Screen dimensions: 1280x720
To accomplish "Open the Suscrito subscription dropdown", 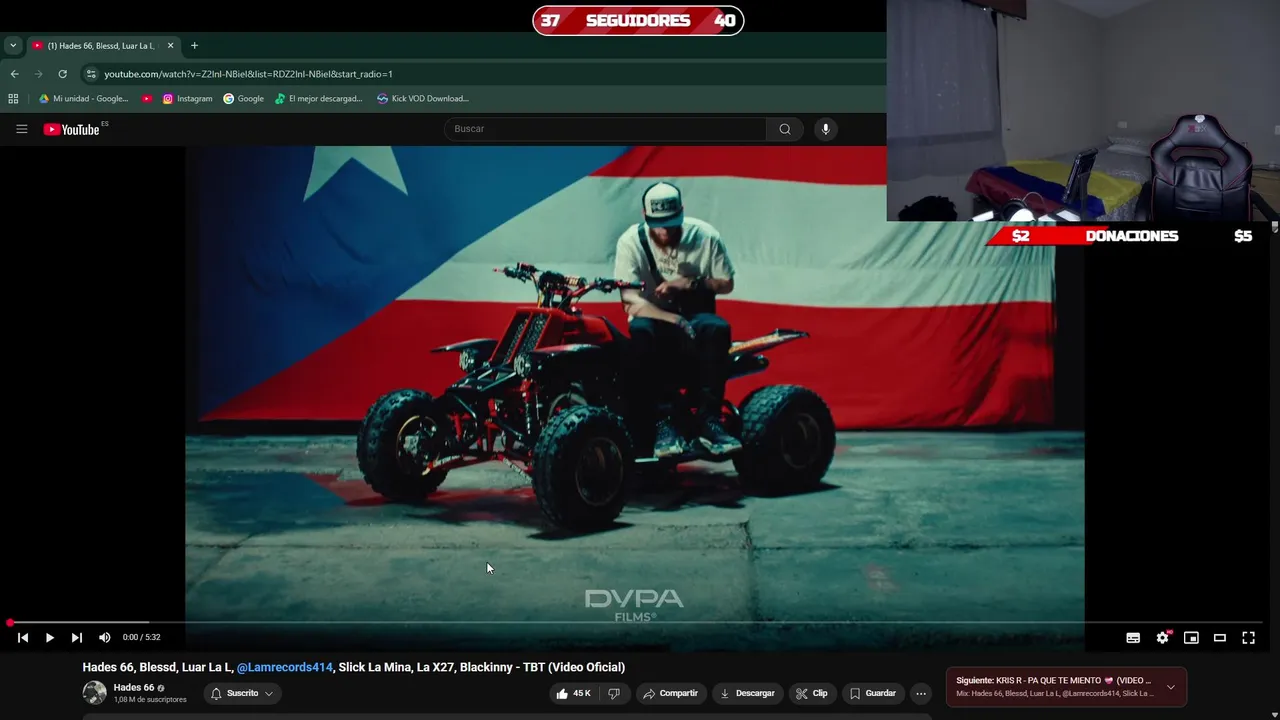I will pos(241,693).
